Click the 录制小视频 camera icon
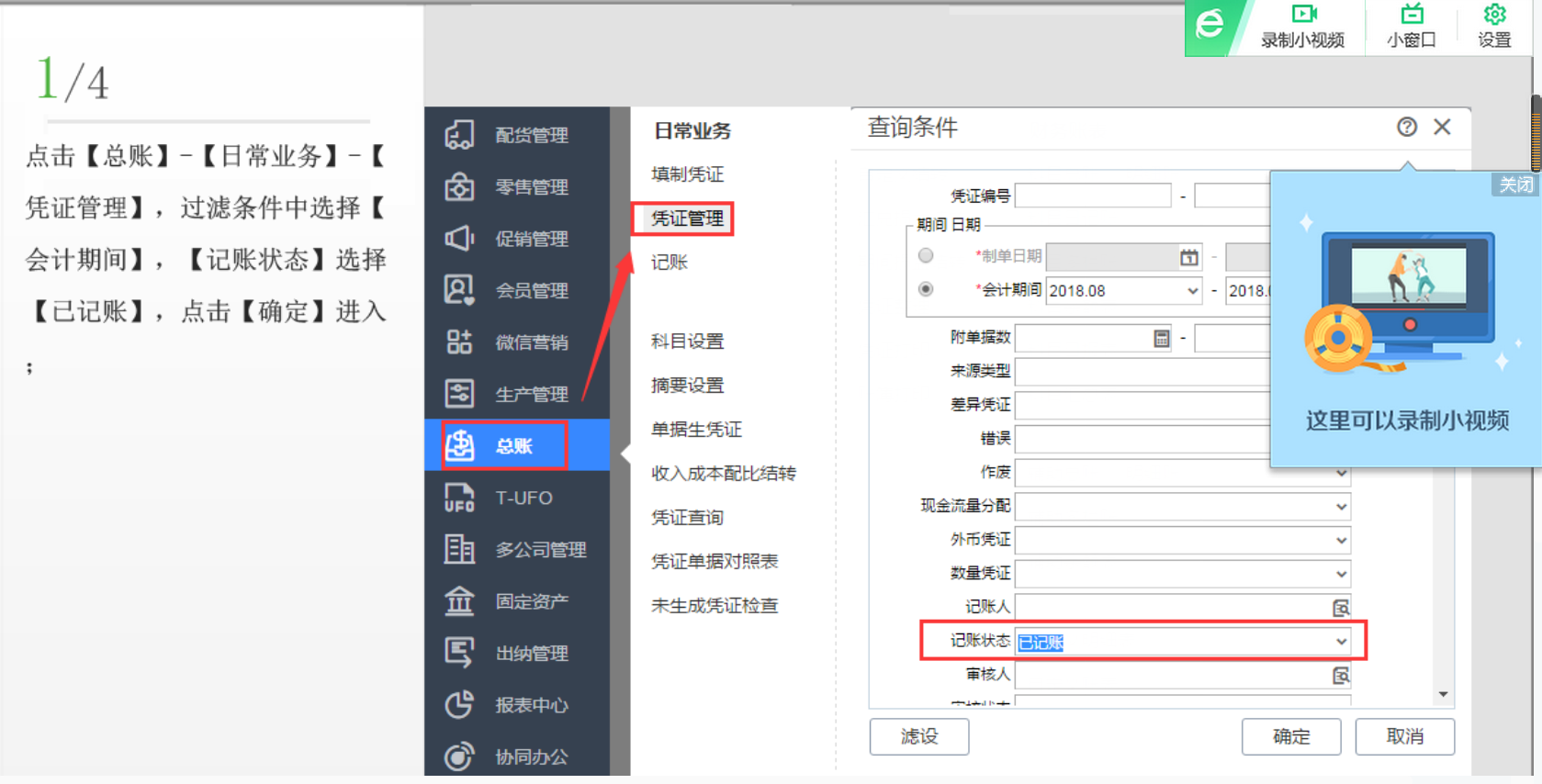This screenshot has height=784, width=1542. (x=1303, y=14)
